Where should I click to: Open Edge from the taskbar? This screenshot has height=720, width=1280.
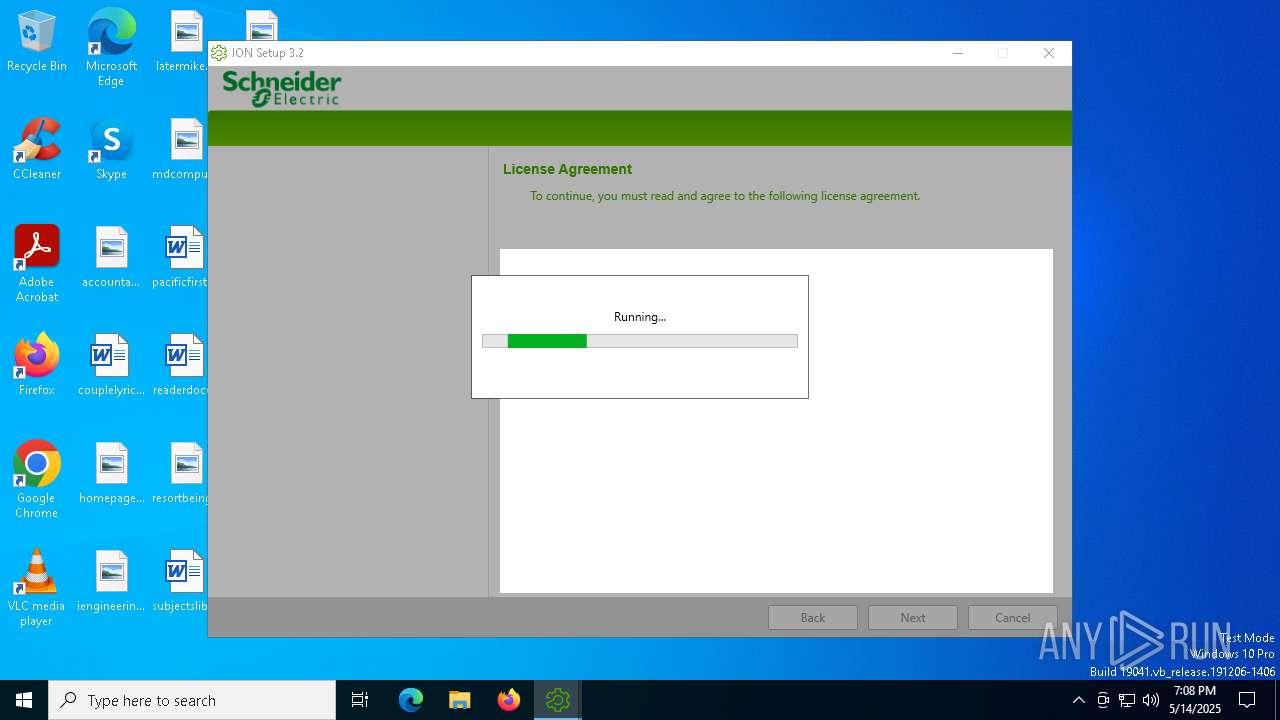point(411,700)
